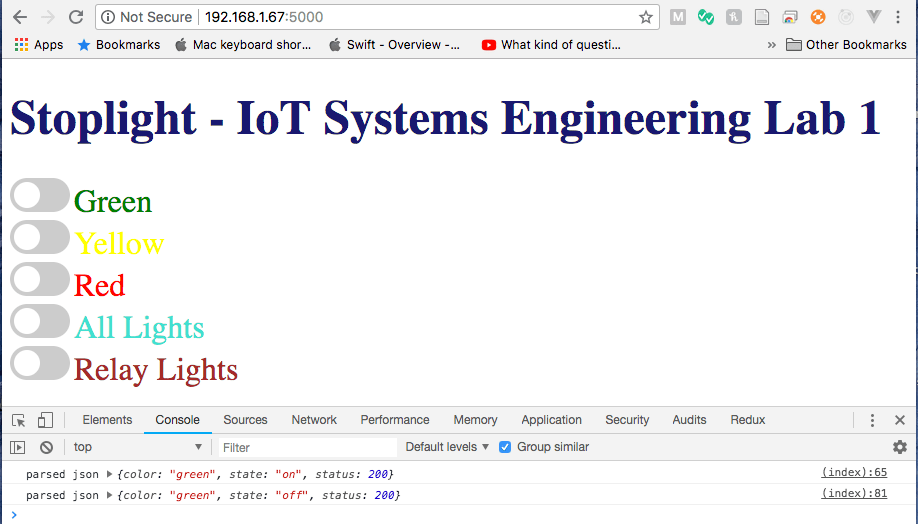Viewport: 918px width, 524px height.
Task: Click the Not Secure site info icon
Action: coord(108,17)
